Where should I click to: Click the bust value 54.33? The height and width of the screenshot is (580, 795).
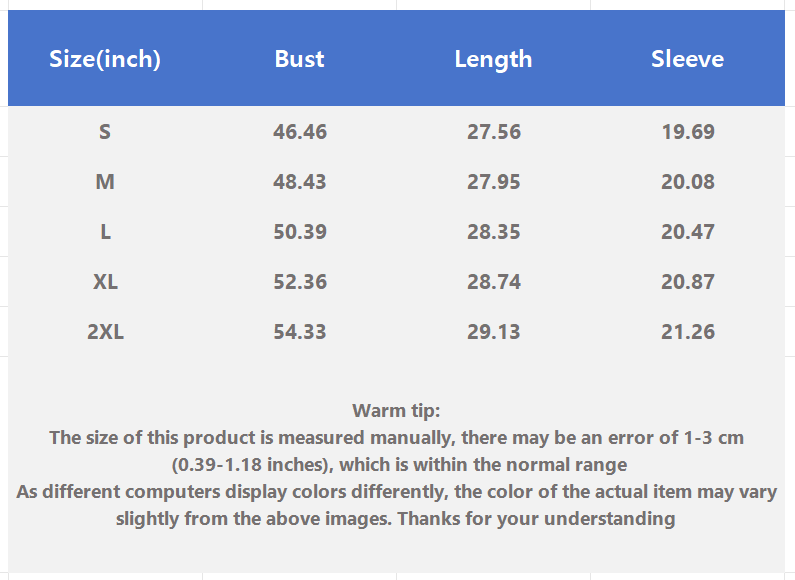(300, 332)
